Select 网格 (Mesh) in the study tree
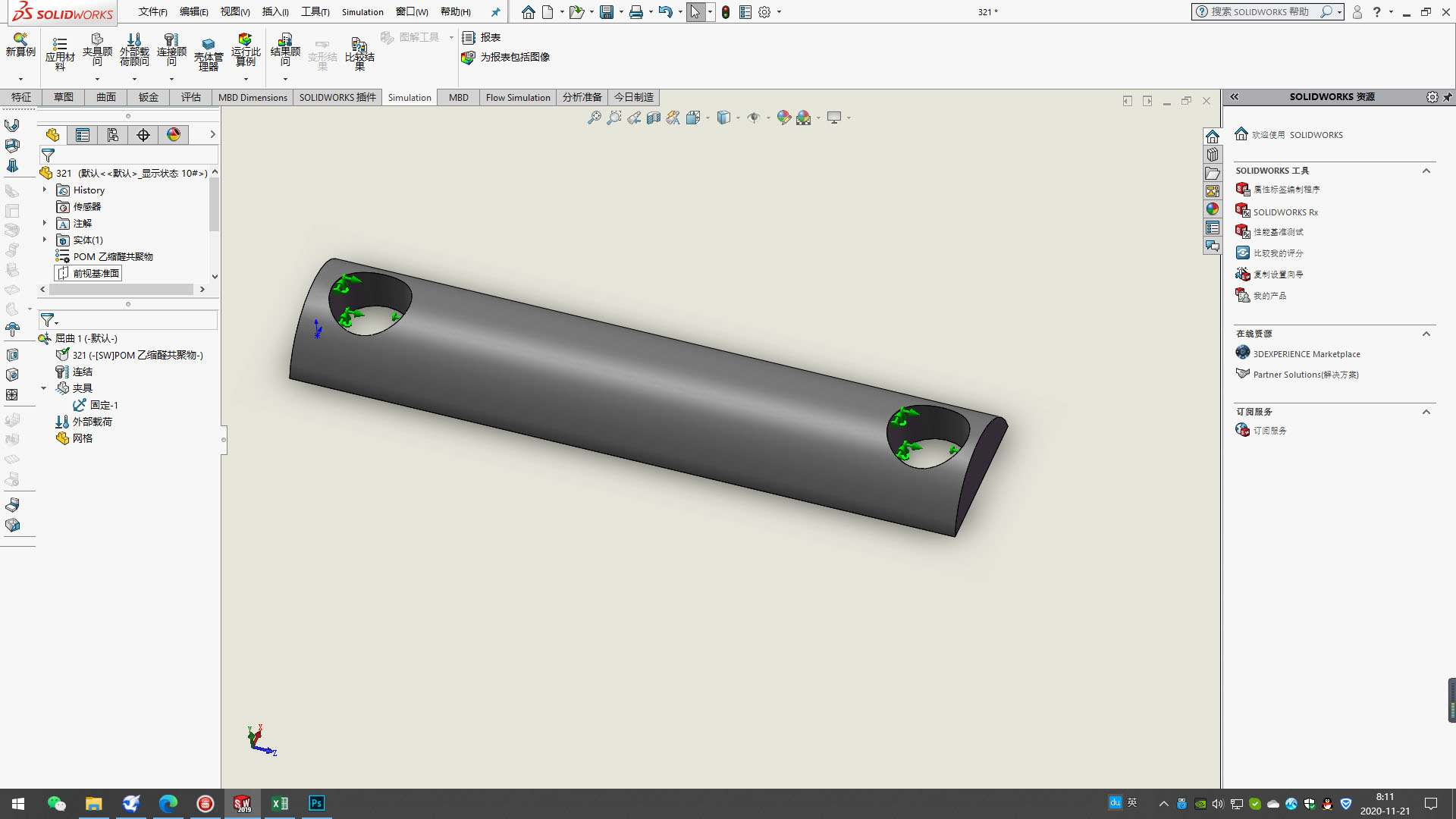Viewport: 1456px width, 819px height. tap(74, 438)
